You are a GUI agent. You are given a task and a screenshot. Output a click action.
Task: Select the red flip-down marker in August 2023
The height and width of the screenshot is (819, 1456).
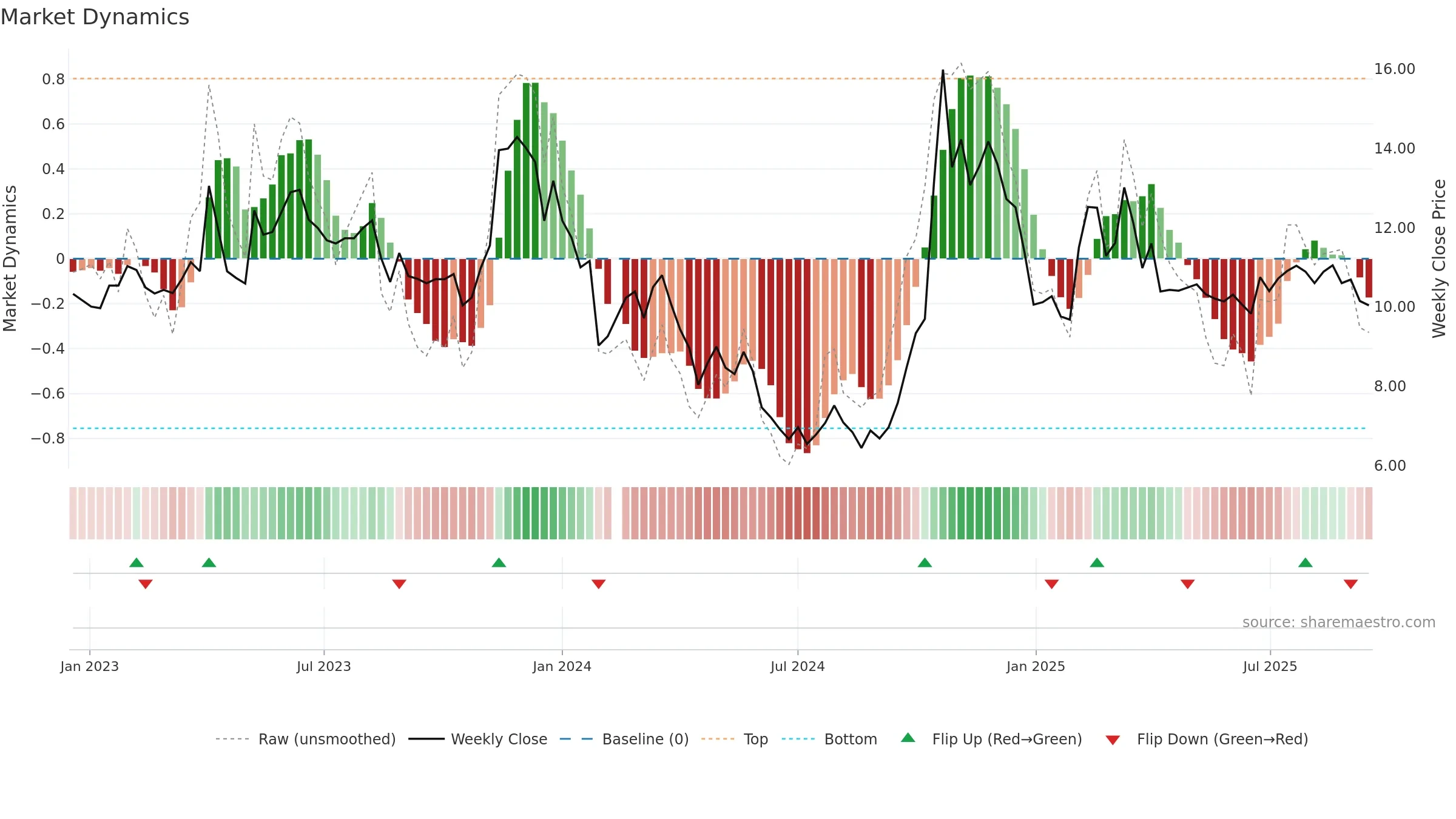coord(399,584)
